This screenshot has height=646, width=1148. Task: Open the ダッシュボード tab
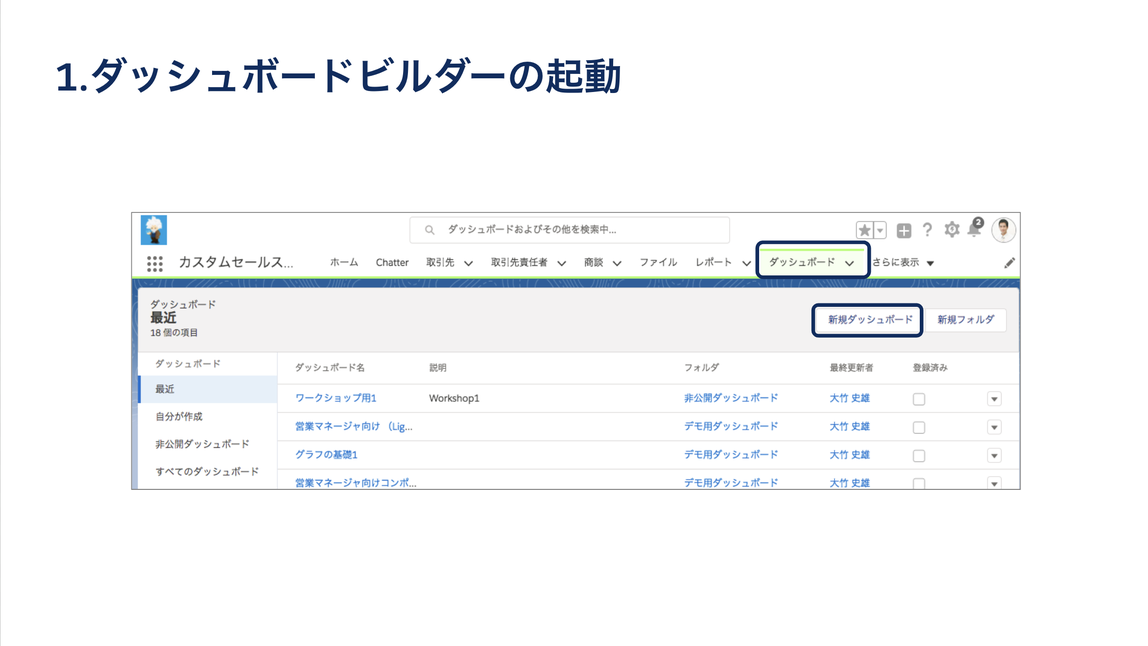(x=802, y=262)
